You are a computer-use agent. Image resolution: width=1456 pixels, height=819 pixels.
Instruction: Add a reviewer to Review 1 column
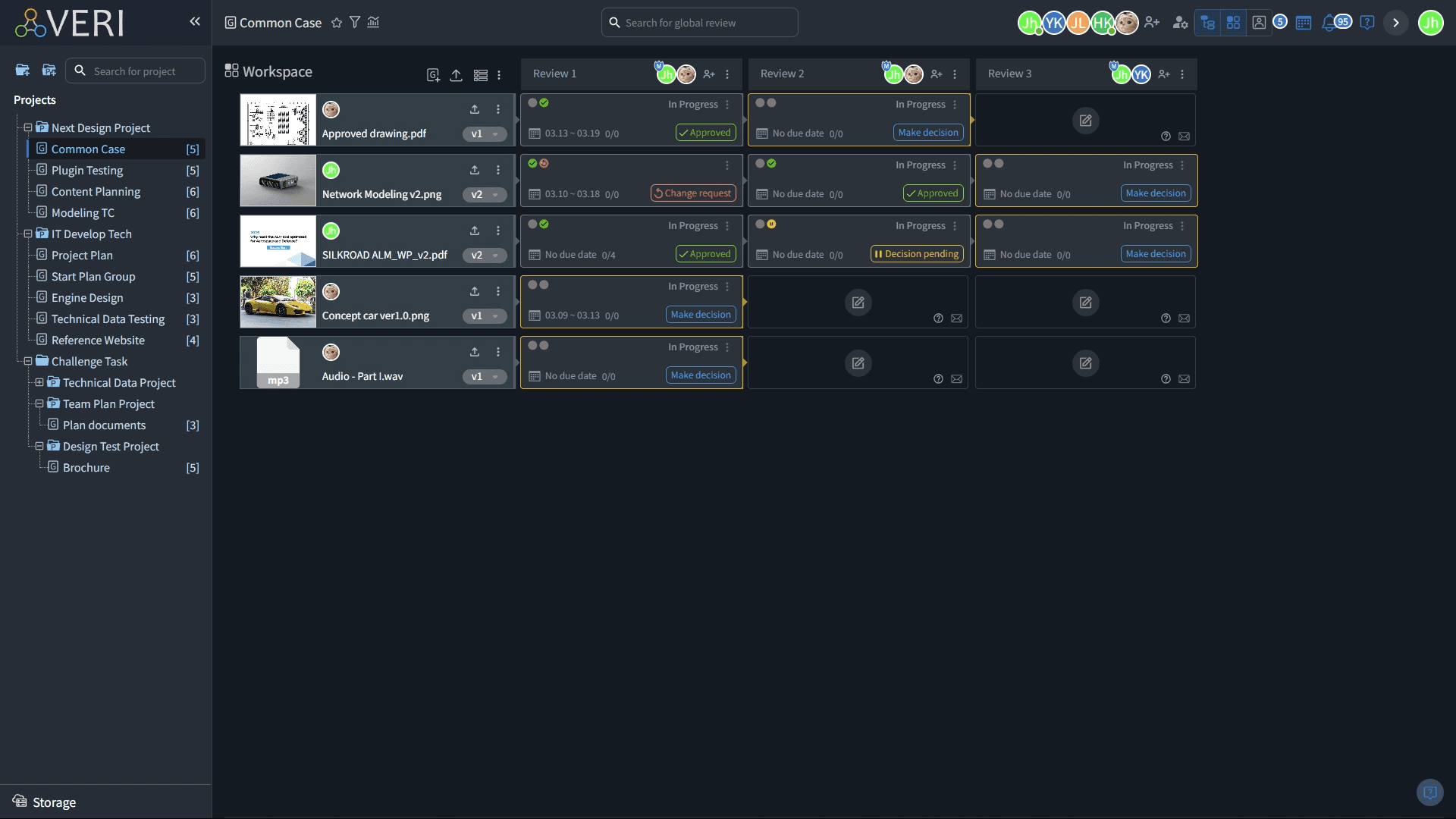(x=710, y=74)
